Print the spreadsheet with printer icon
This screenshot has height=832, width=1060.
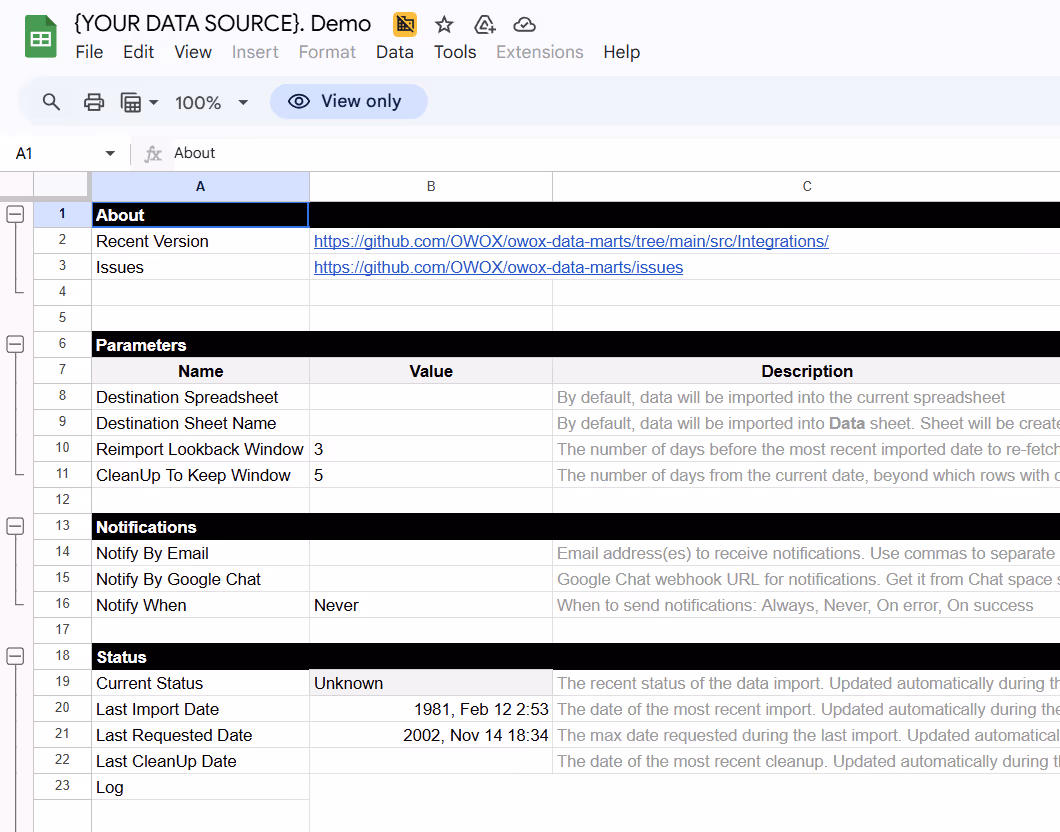point(94,102)
